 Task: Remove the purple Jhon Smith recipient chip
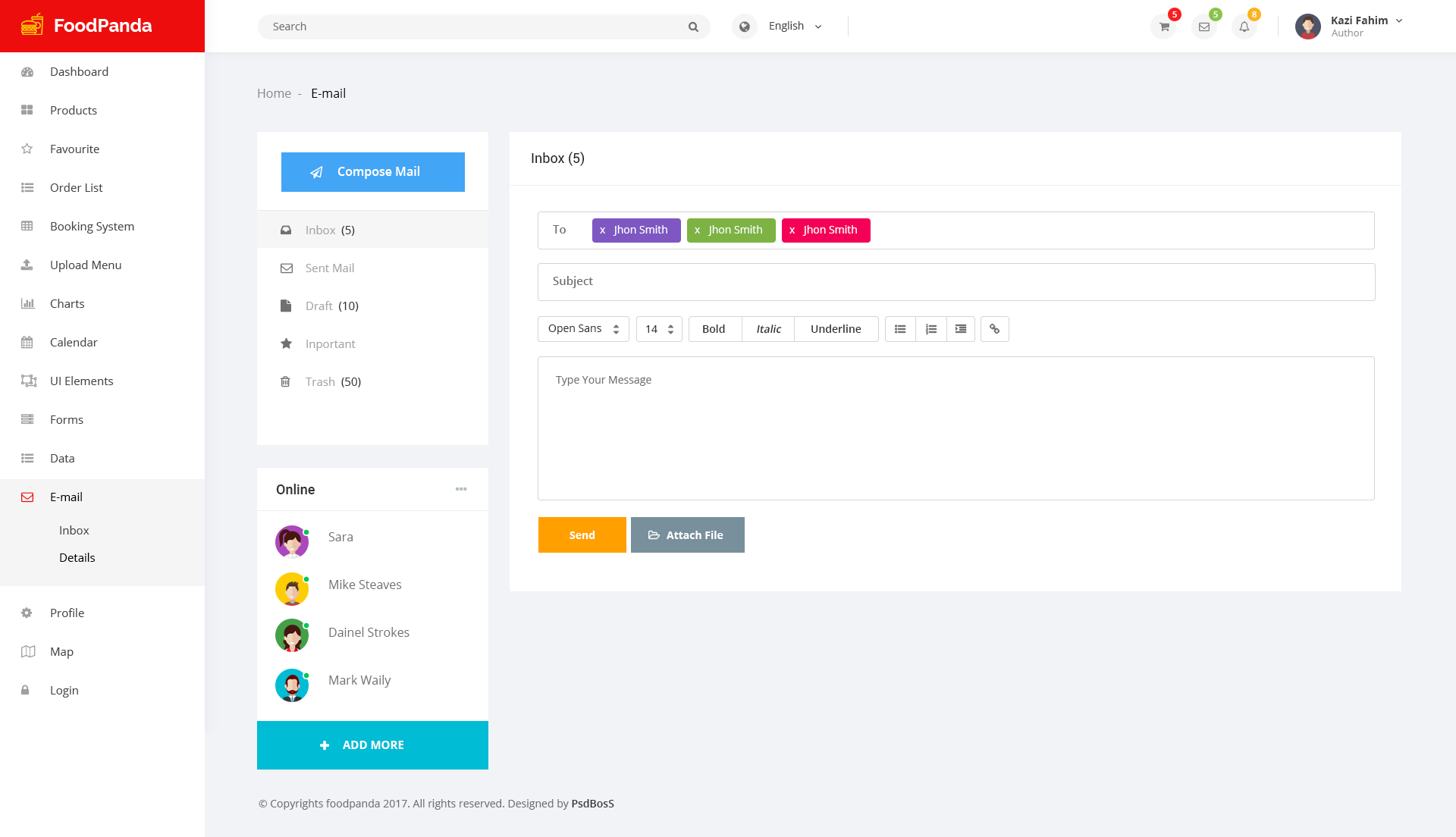pyautogui.click(x=603, y=230)
